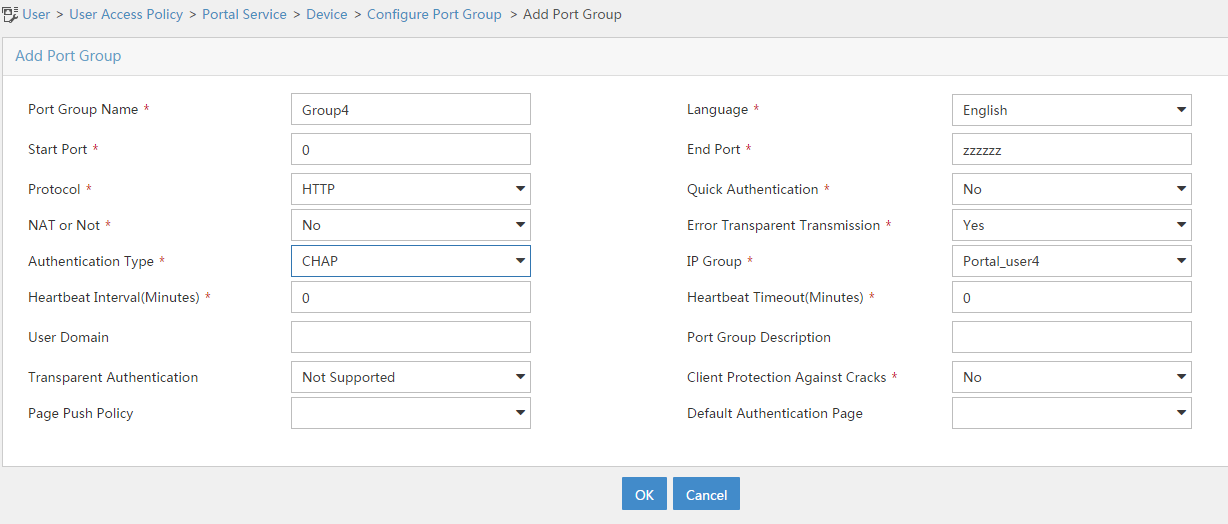
Task: Open the Transparent Authentication dropdown
Action: [411, 377]
